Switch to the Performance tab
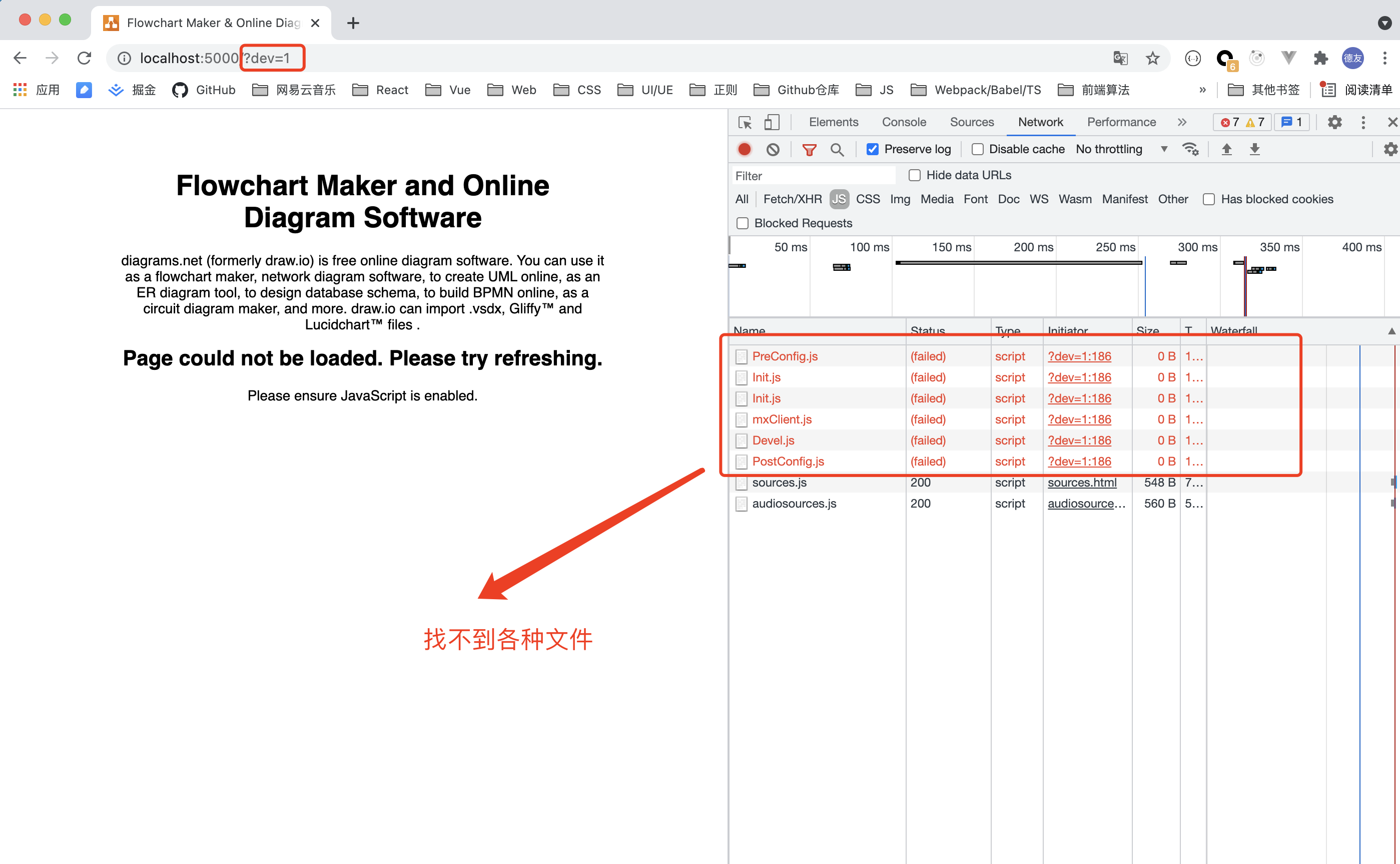 1121,122
